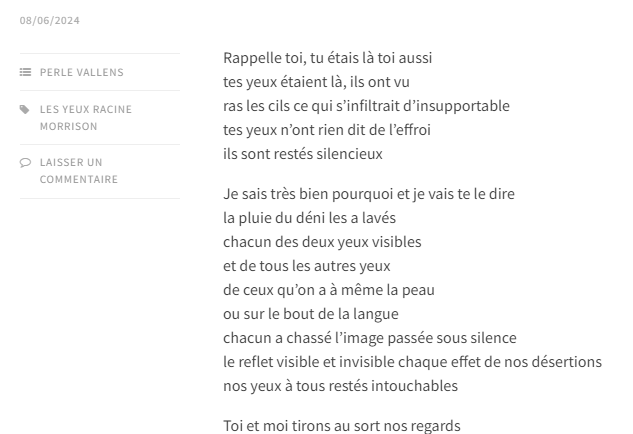The width and height of the screenshot is (633, 434).
Task: Click the line starting "Je sais très bien"
Action: 368,194
